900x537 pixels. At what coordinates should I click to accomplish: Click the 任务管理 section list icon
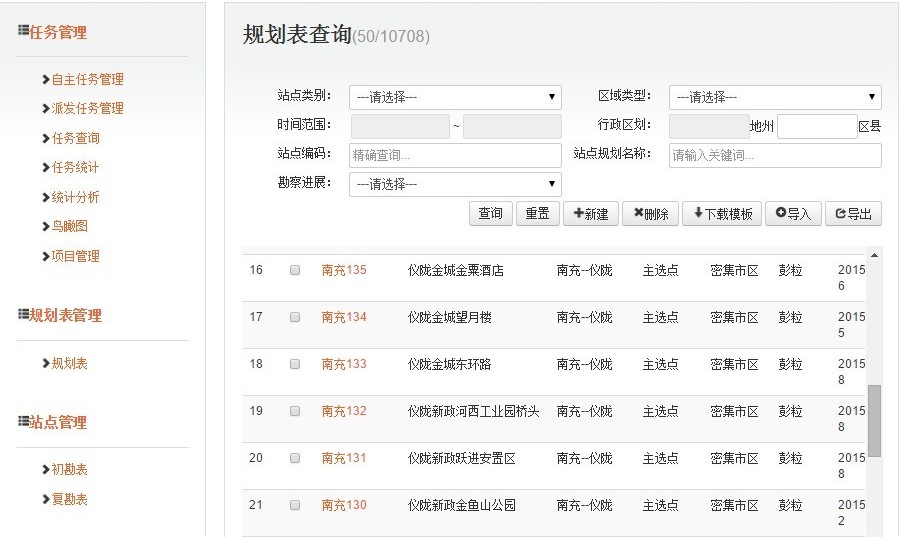point(23,32)
